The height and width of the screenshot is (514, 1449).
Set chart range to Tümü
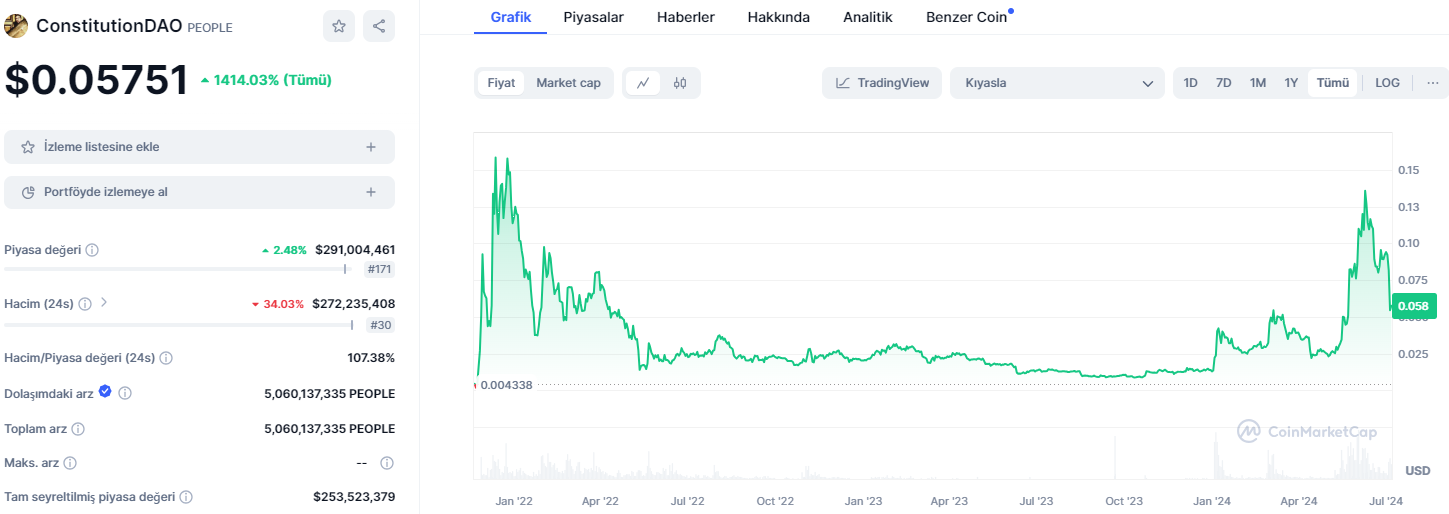coord(1332,83)
